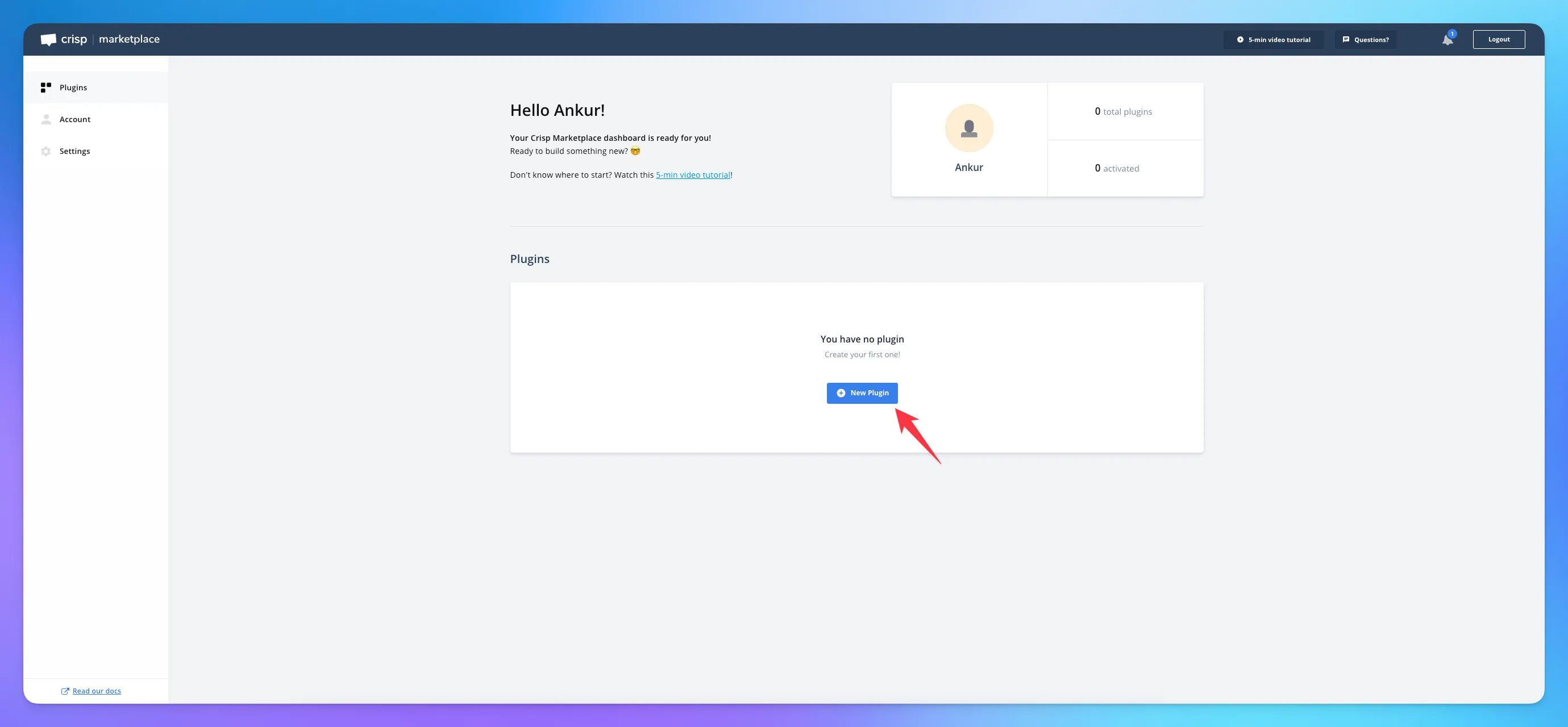The image size is (1568, 727).
Task: Click the external link icon beside docs
Action: (65, 691)
